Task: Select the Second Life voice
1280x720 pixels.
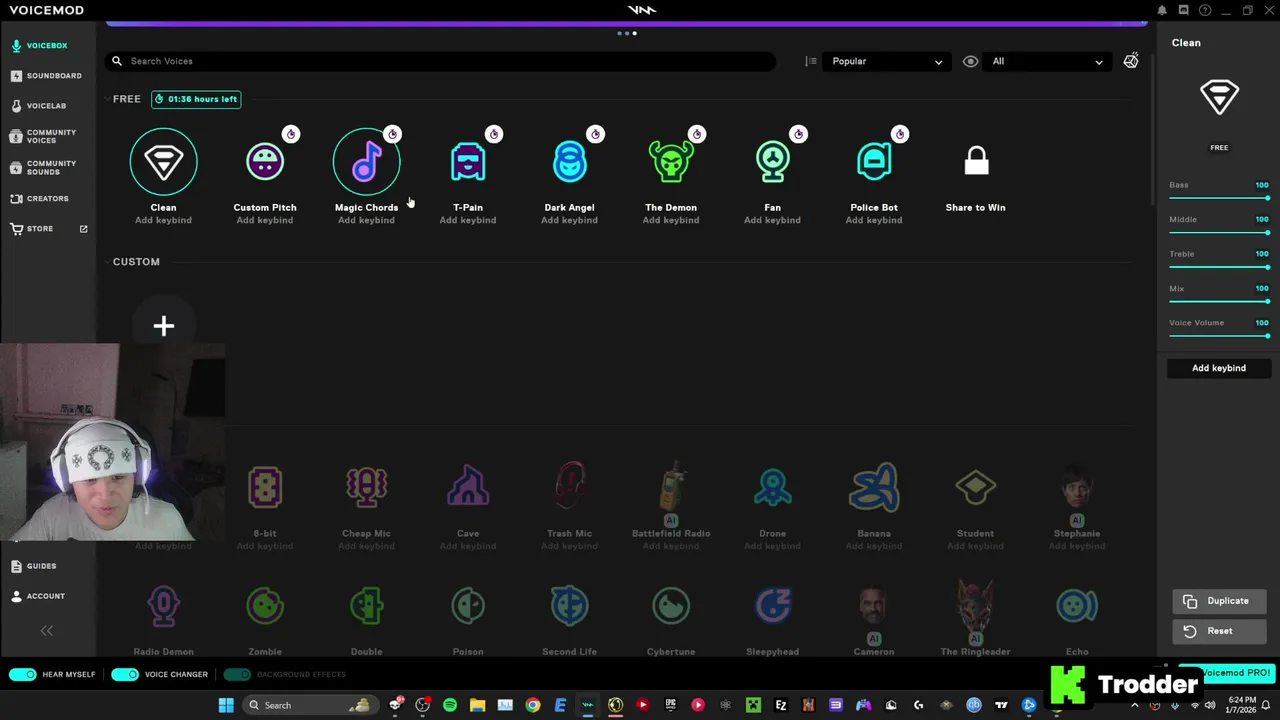Action: click(569, 606)
